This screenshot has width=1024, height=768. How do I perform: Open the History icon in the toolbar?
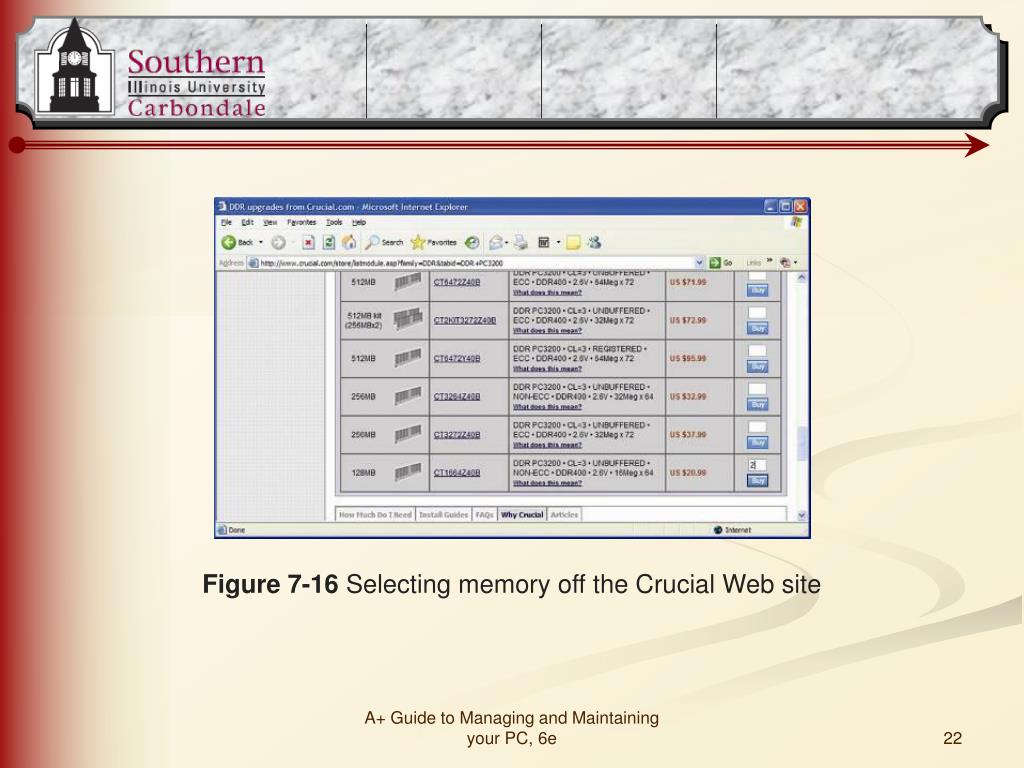pyautogui.click(x=472, y=242)
